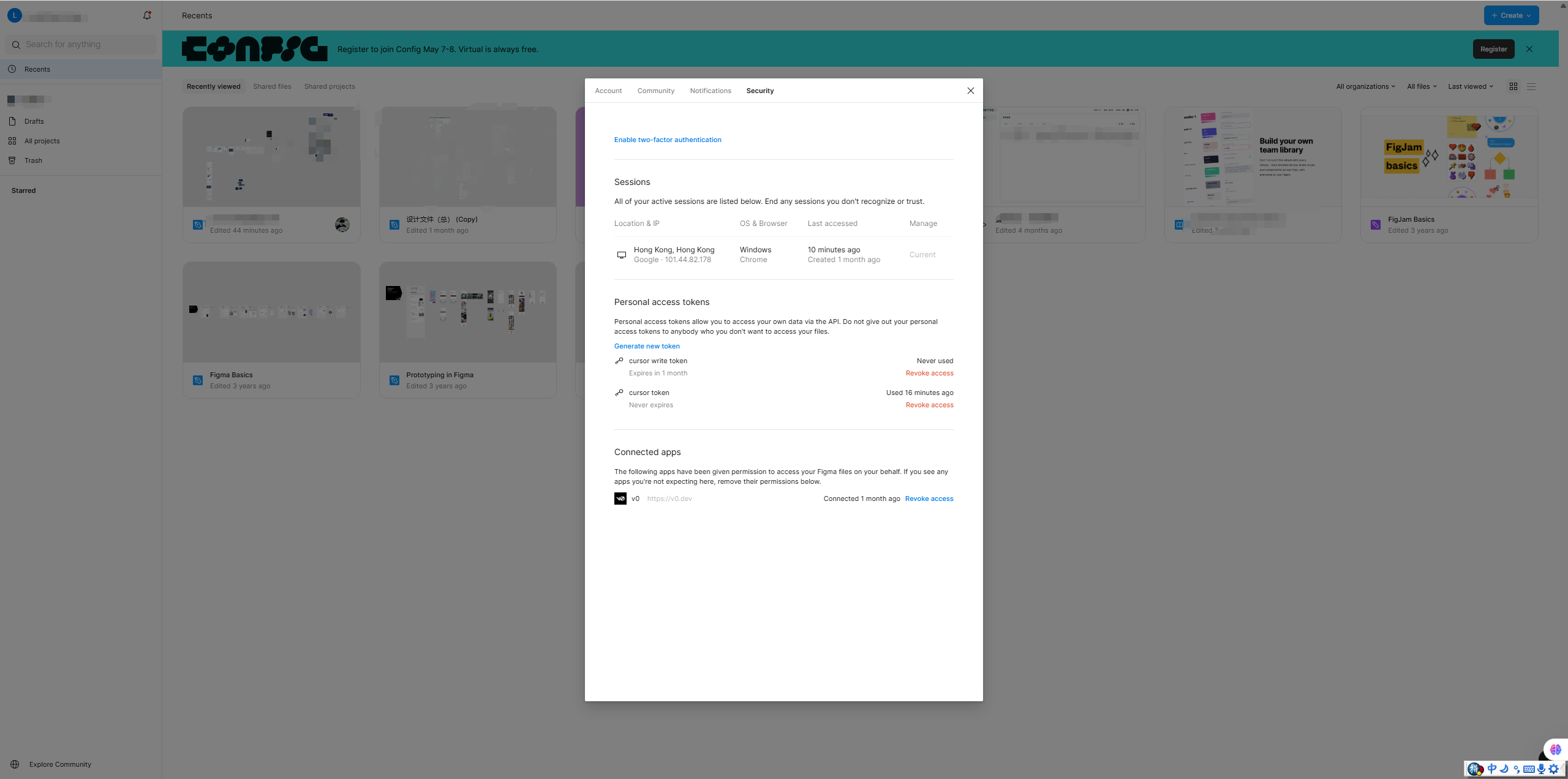Select the Shared files tab
Viewport: 1568px width, 779px height.
pyautogui.click(x=272, y=86)
